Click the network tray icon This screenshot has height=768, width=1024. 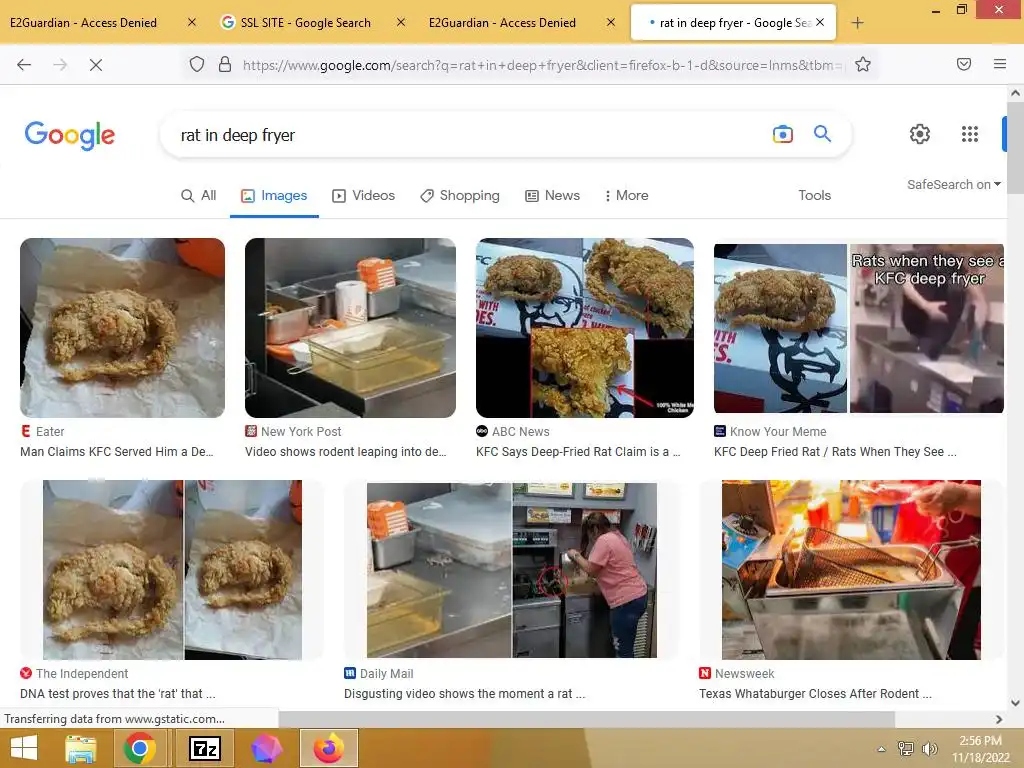(x=906, y=749)
